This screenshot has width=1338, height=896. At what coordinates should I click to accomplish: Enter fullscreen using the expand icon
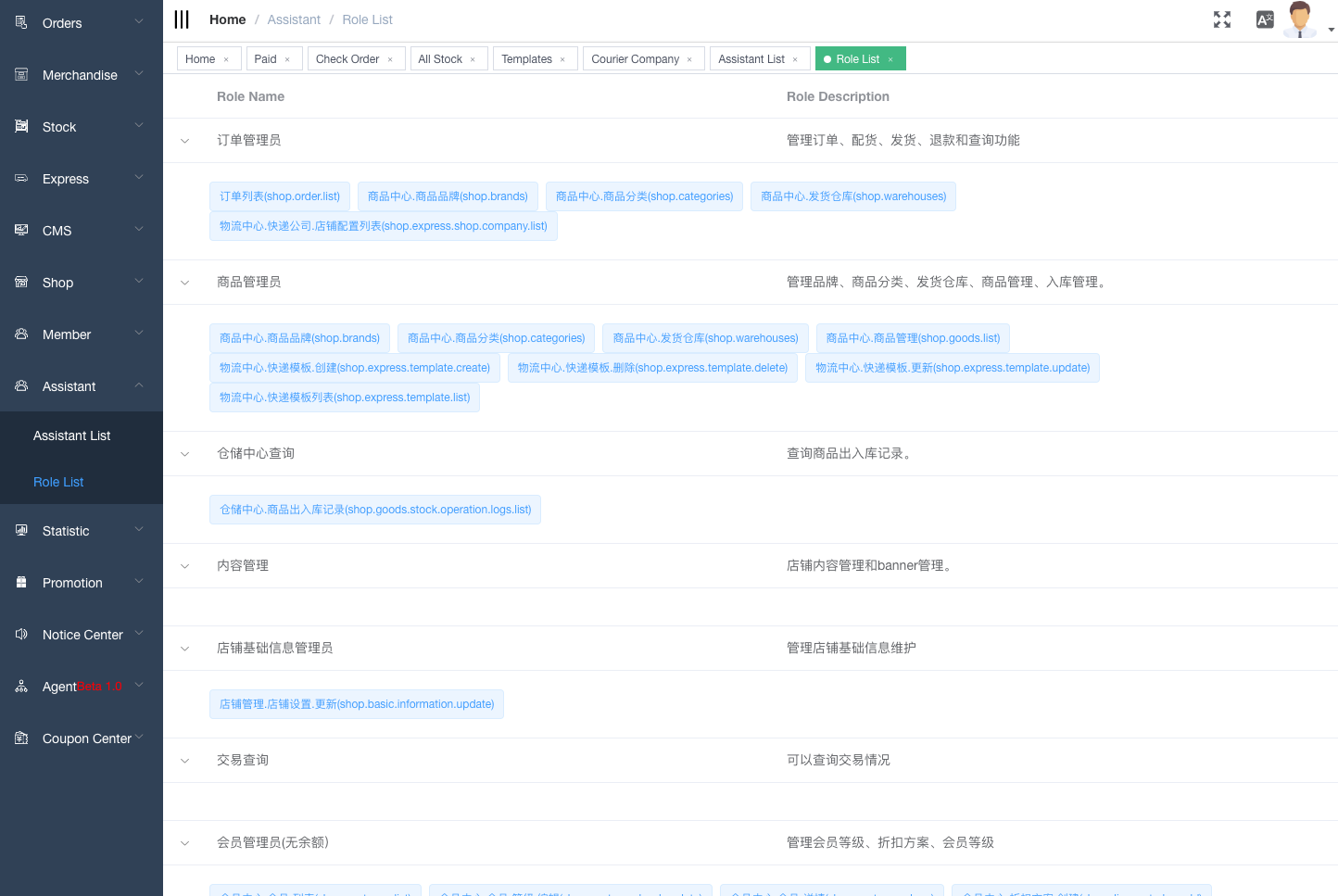pyautogui.click(x=1222, y=19)
